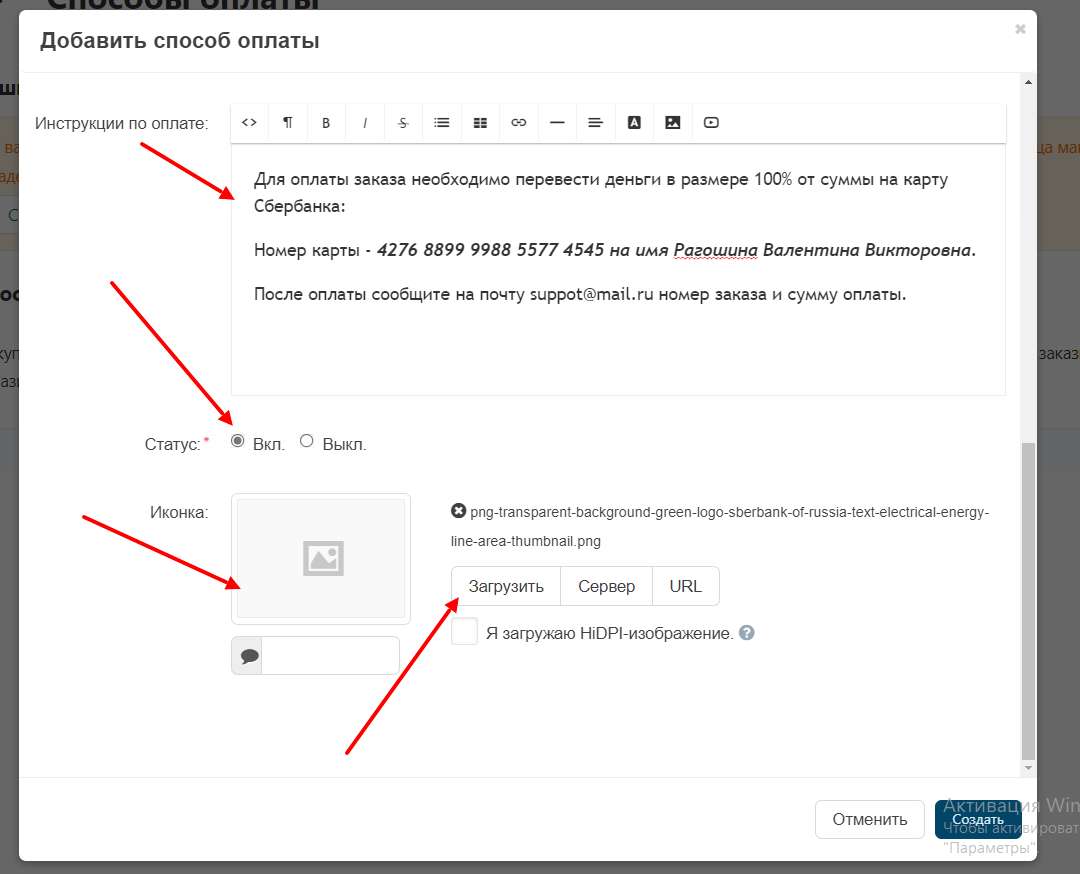1080x874 pixels.
Task: Insert a hyperlink in the editor
Action: [x=519, y=123]
